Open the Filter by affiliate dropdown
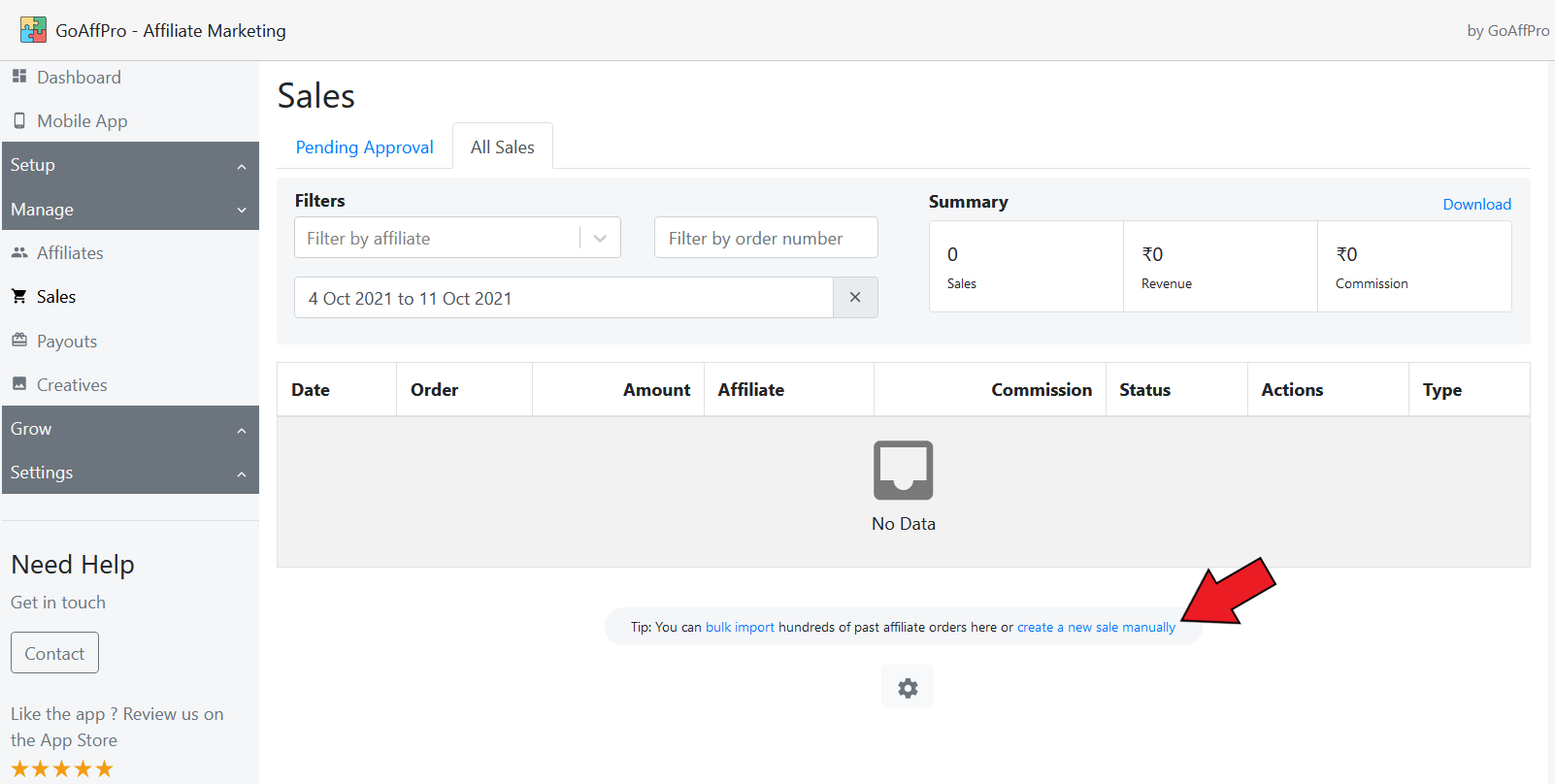The height and width of the screenshot is (784, 1555). click(x=456, y=238)
